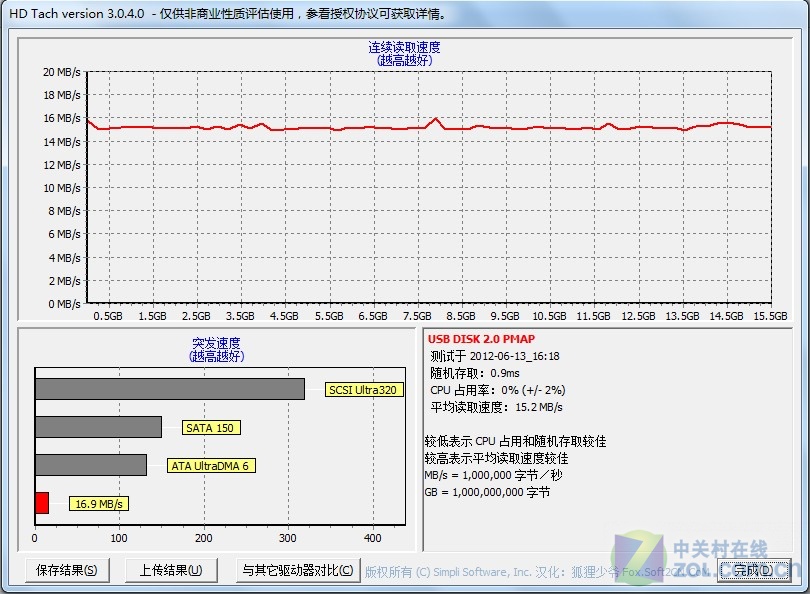Select the red 16.9 MB/s burst bar
The height and width of the screenshot is (594, 810).
click(42, 503)
